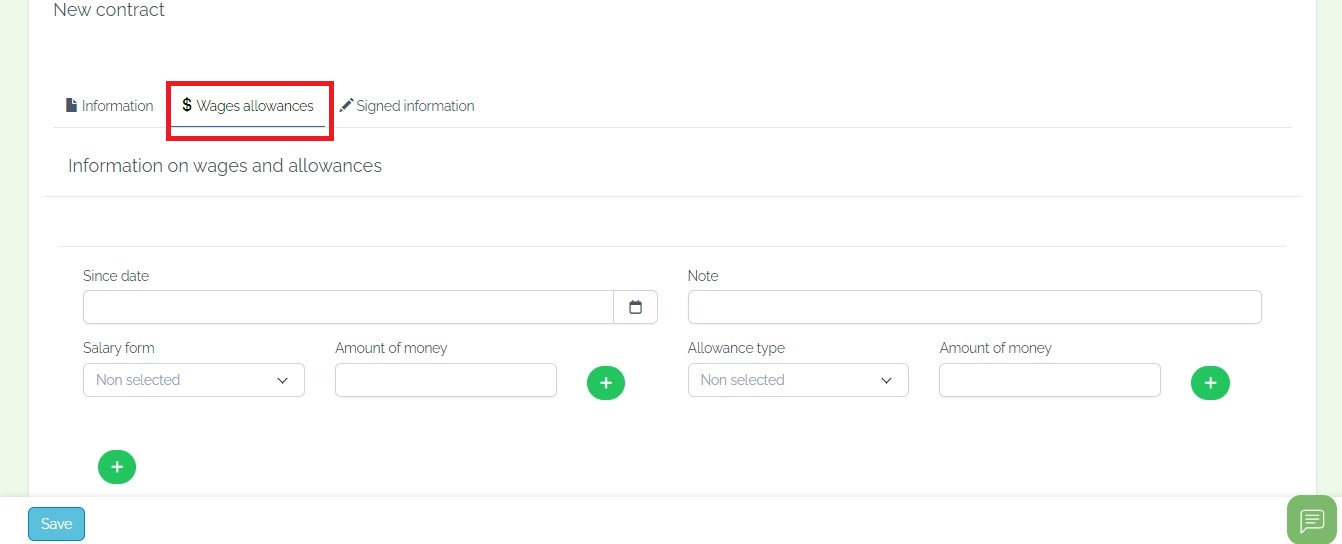Add an allowance row with green plus
This screenshot has width=1342, height=544.
tap(1210, 383)
